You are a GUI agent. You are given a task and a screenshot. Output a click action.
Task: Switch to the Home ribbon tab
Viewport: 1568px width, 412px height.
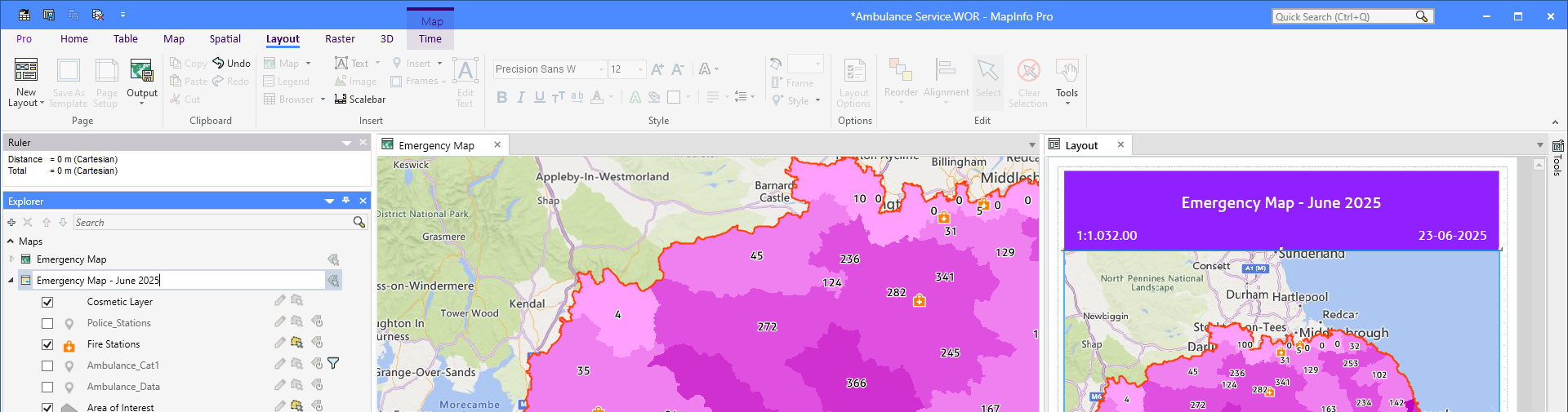[74, 39]
